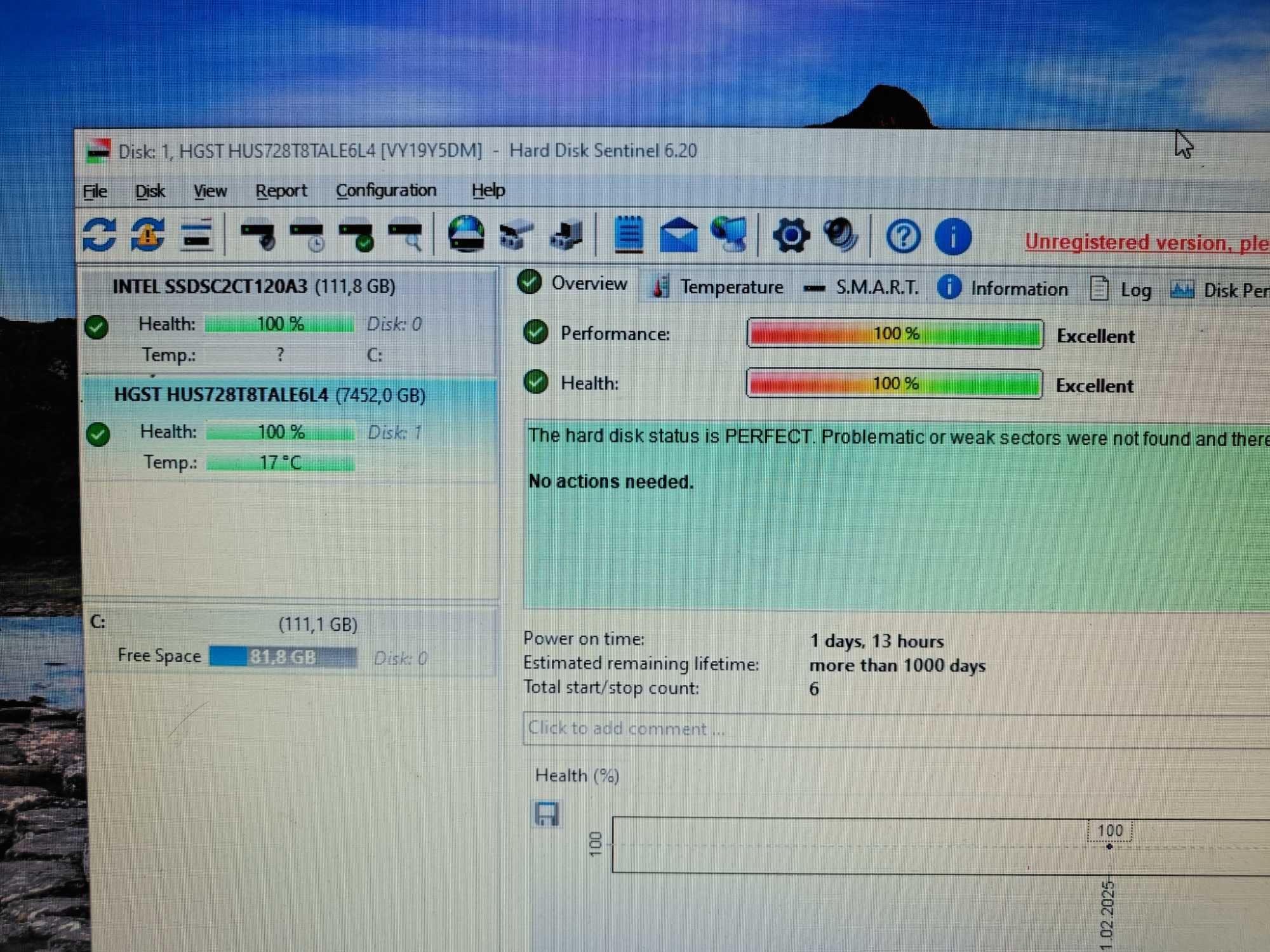Screen dimensions: 1270x952
Task: Open the Help menu
Action: pyautogui.click(x=488, y=190)
